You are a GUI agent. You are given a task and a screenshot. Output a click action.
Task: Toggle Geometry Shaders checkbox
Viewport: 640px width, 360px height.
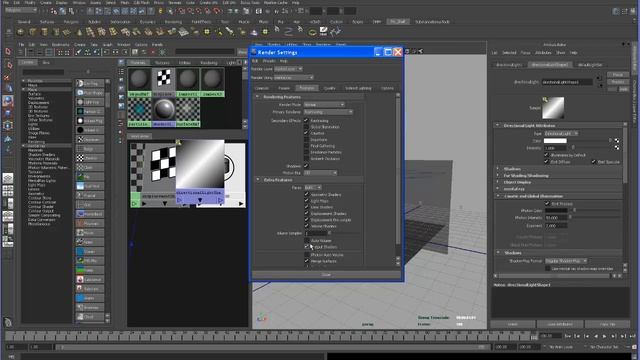(x=307, y=194)
